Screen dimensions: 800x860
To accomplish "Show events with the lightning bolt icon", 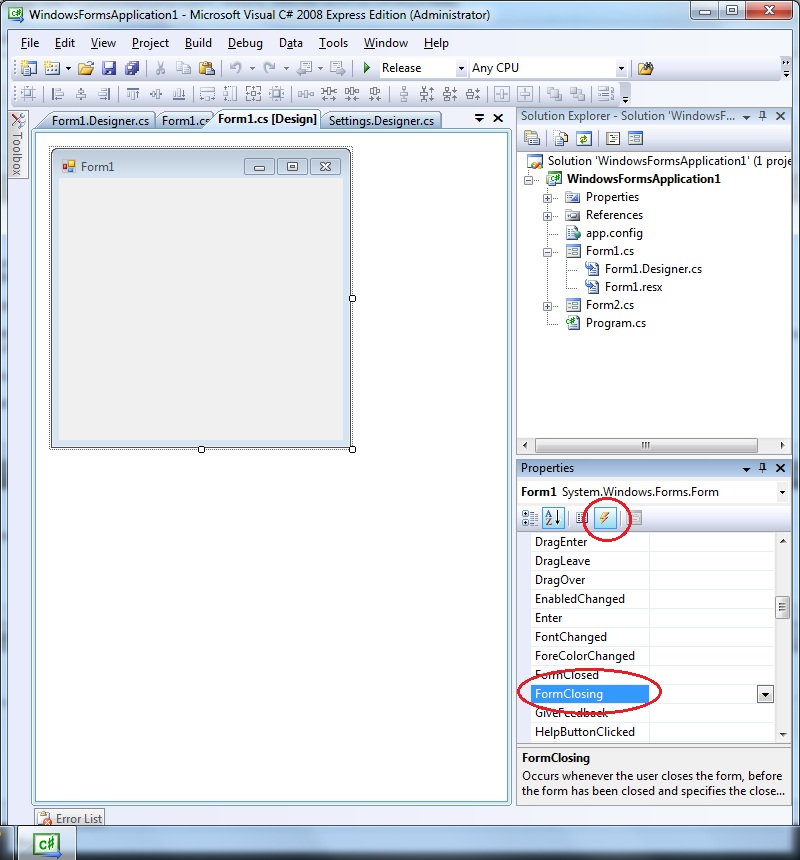I will point(605,517).
